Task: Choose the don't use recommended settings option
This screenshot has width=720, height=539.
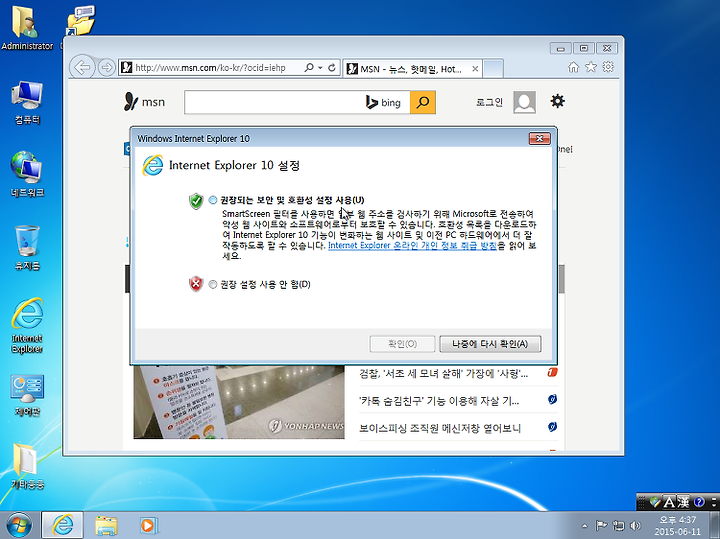Action: pos(213,284)
